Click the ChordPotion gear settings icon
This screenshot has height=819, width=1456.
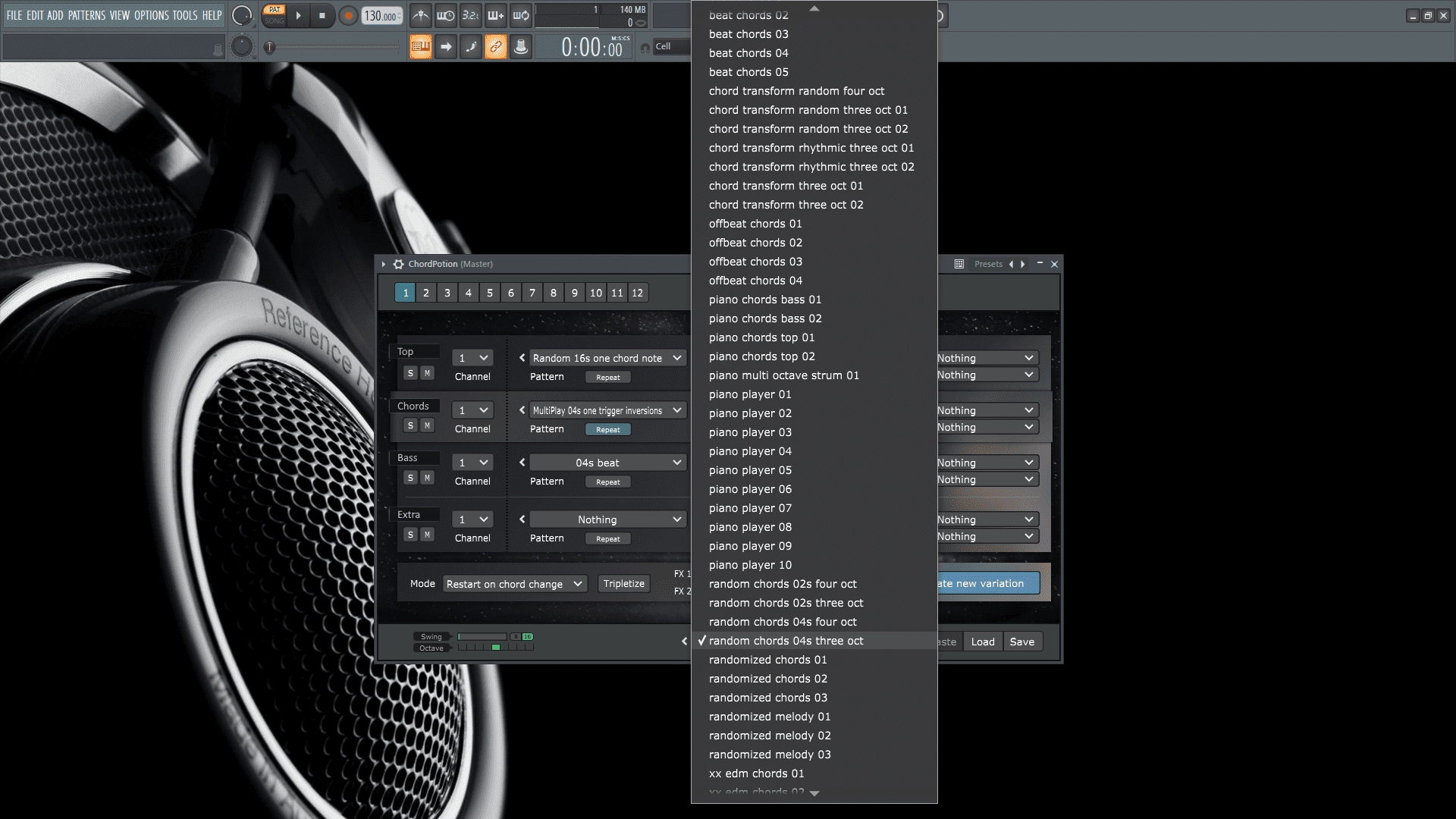(x=398, y=264)
